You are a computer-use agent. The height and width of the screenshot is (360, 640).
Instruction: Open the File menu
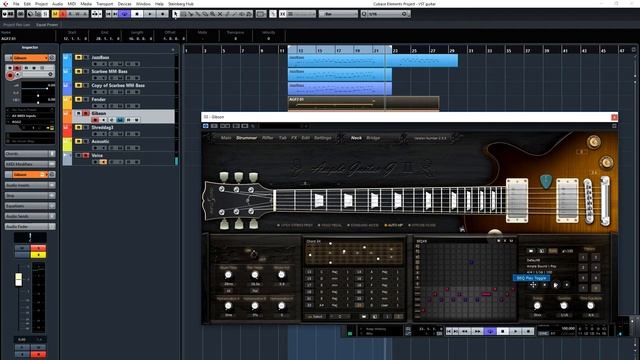tap(16, 4)
